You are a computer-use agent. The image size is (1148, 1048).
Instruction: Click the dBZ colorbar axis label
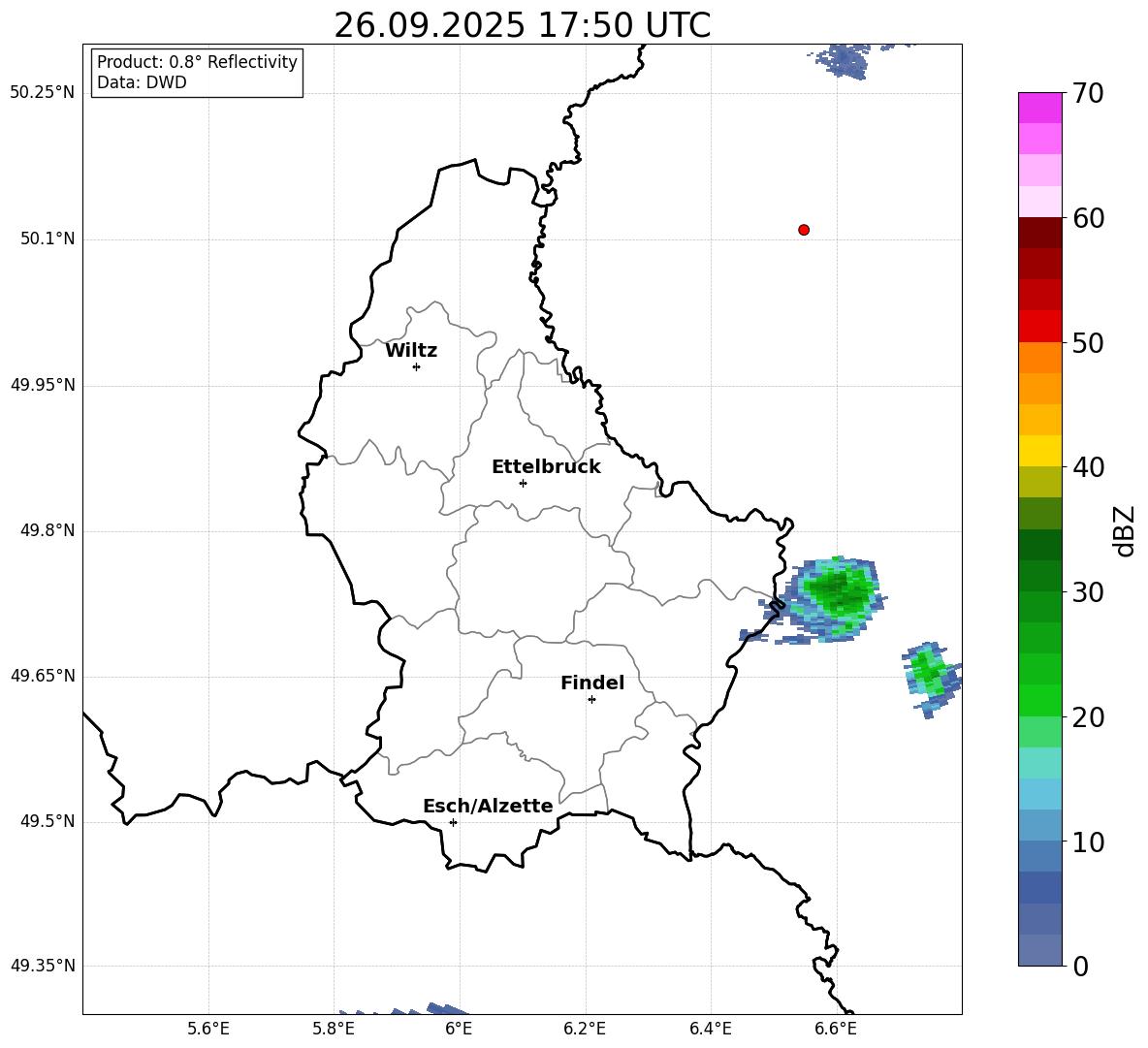click(1125, 530)
